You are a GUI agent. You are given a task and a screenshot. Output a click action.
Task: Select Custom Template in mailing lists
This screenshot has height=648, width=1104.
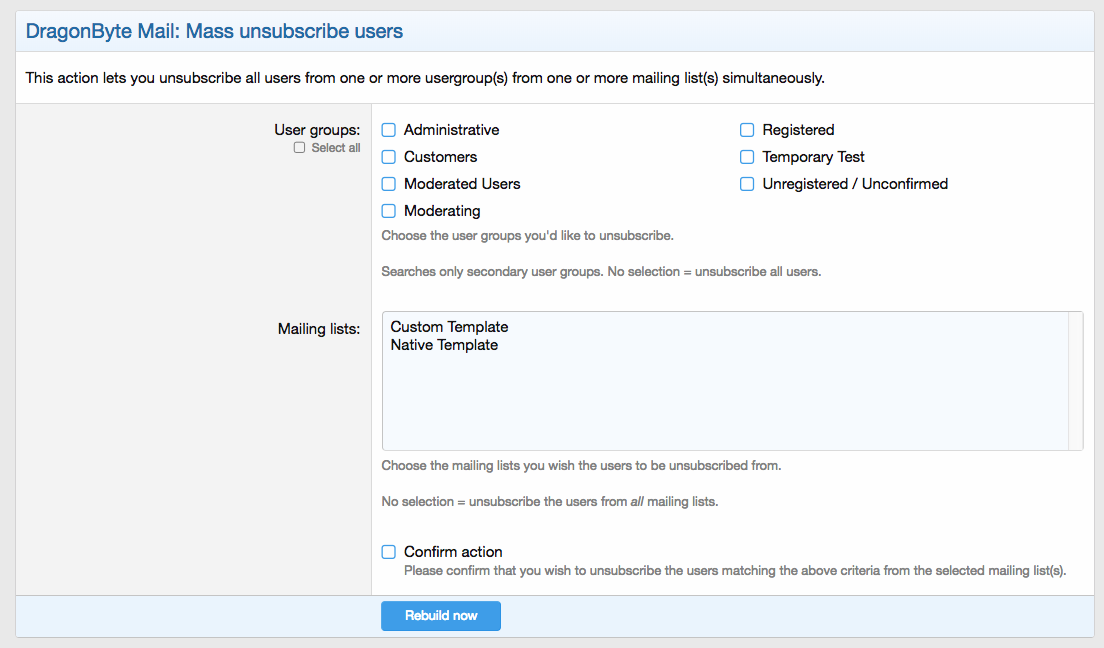point(449,327)
